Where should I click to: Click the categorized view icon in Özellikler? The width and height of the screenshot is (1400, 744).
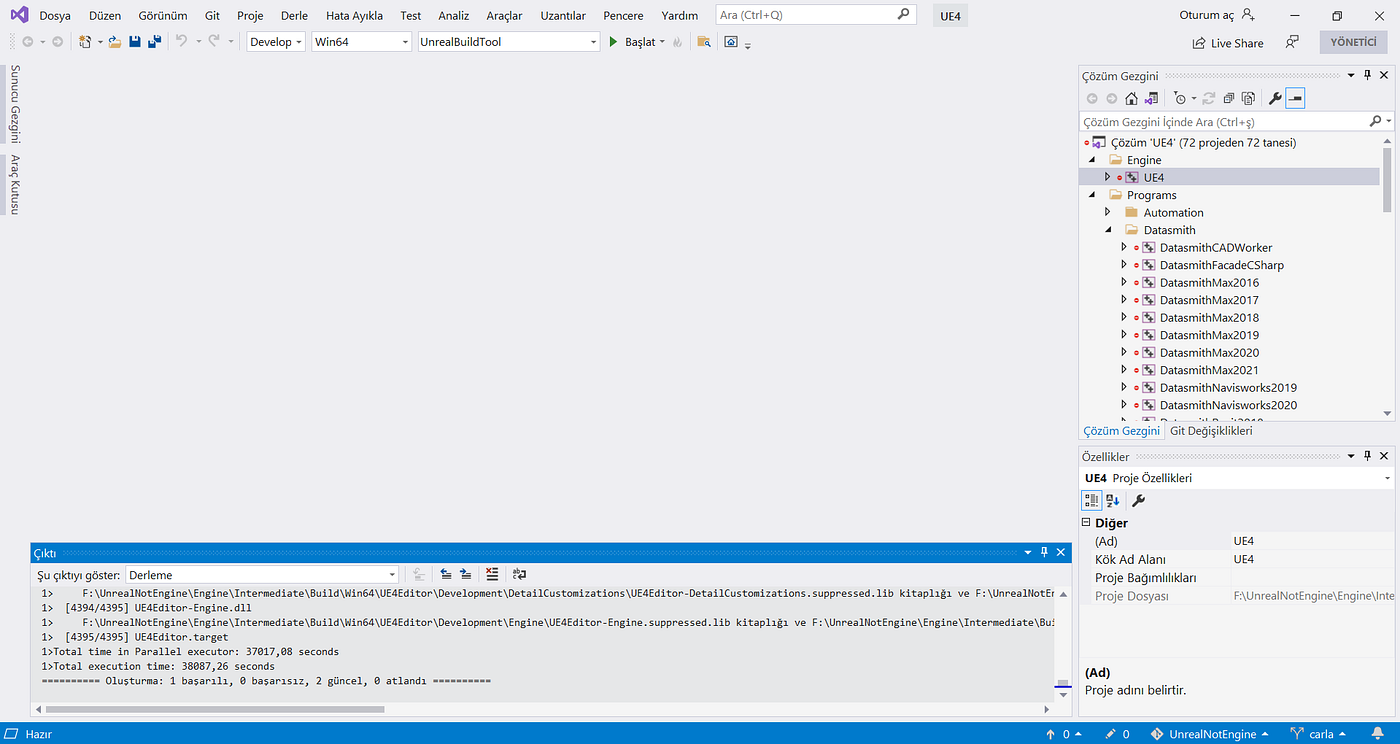point(1092,500)
